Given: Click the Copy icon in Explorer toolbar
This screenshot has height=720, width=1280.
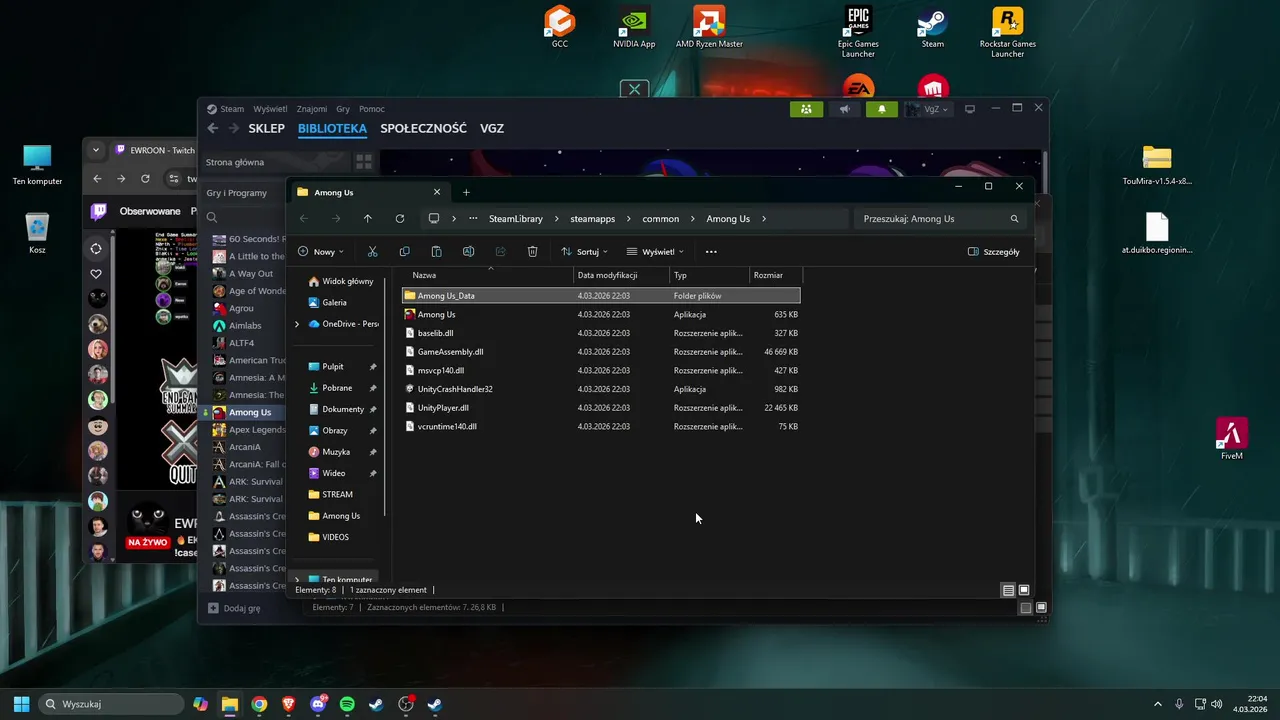Looking at the screenshot, I should click(404, 252).
